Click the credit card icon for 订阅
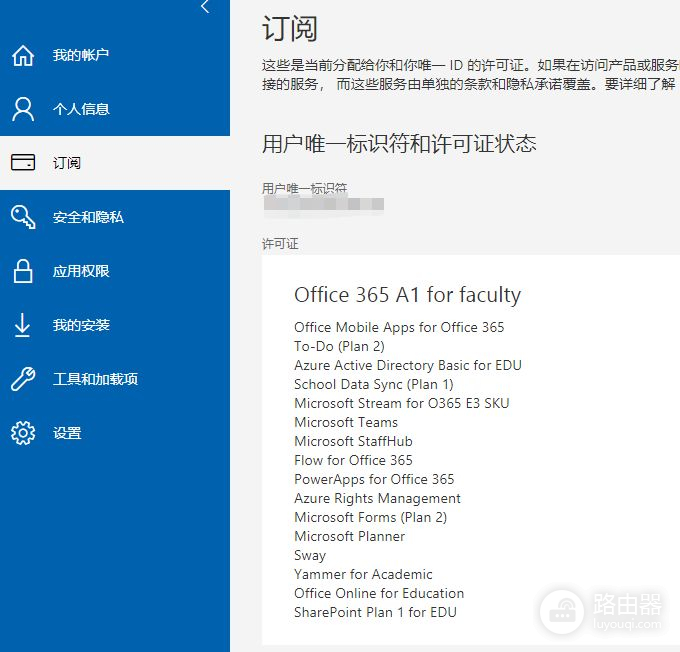This screenshot has height=652, width=680. (x=23, y=162)
